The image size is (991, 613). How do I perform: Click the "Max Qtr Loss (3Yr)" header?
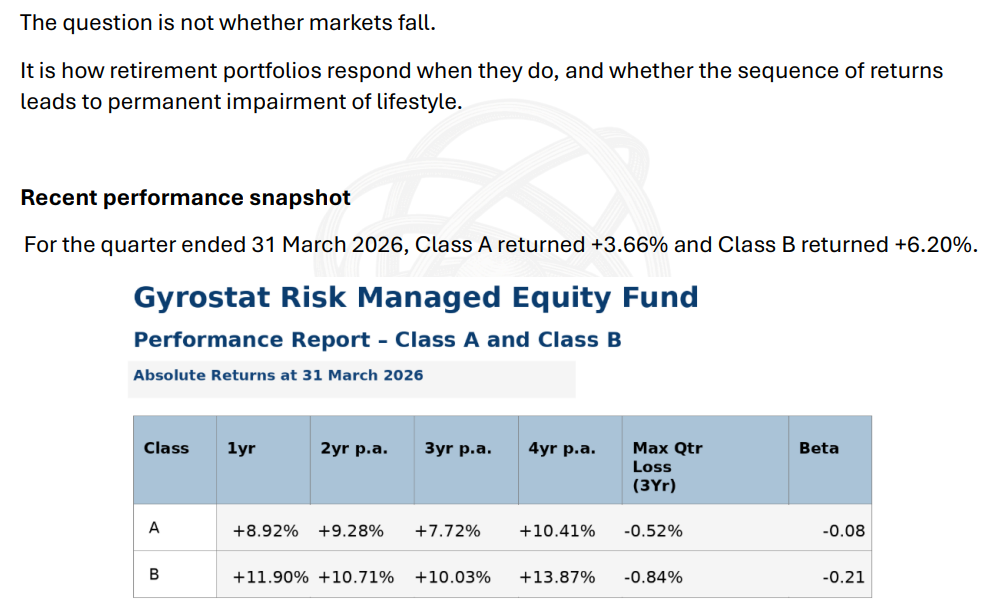point(667,466)
